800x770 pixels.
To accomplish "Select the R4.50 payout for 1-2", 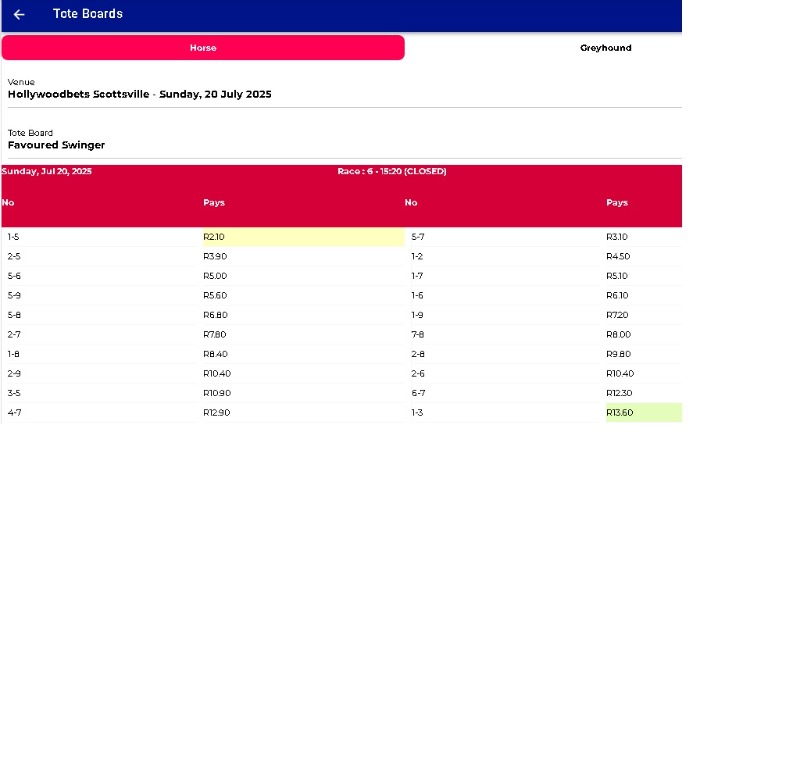I will pos(618,257).
